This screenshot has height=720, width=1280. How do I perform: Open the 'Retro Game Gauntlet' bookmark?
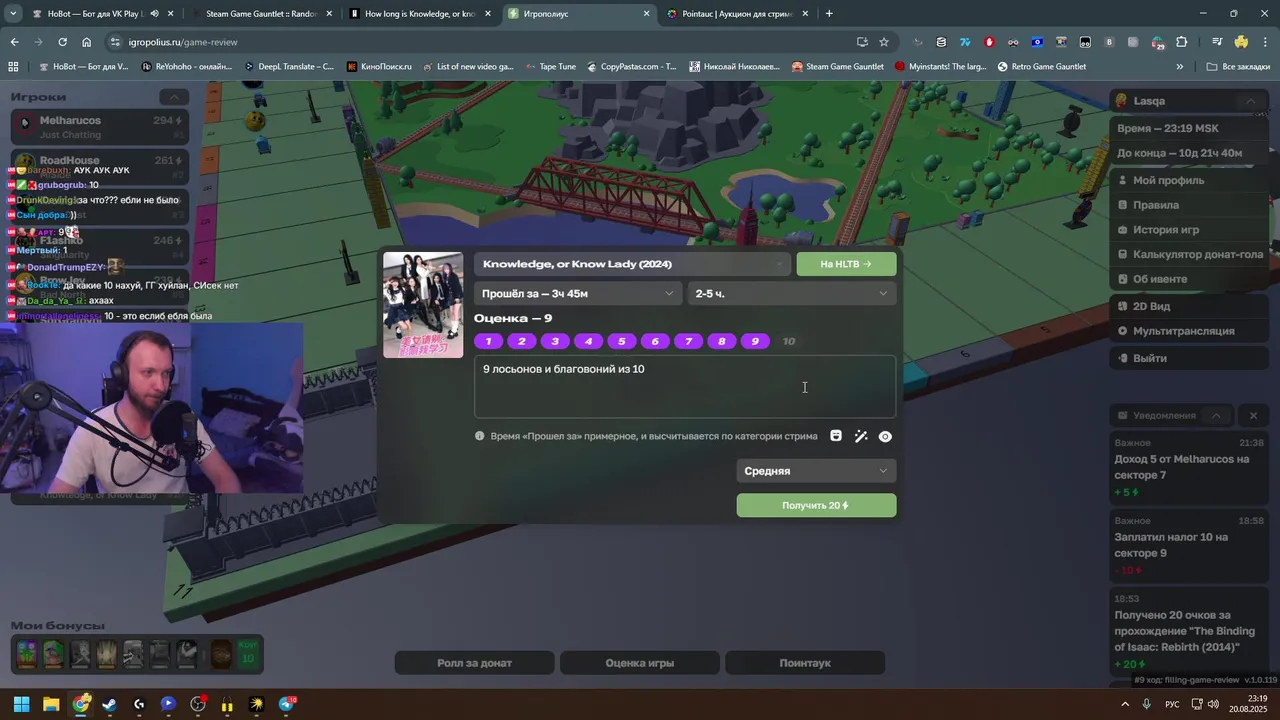click(x=1041, y=67)
